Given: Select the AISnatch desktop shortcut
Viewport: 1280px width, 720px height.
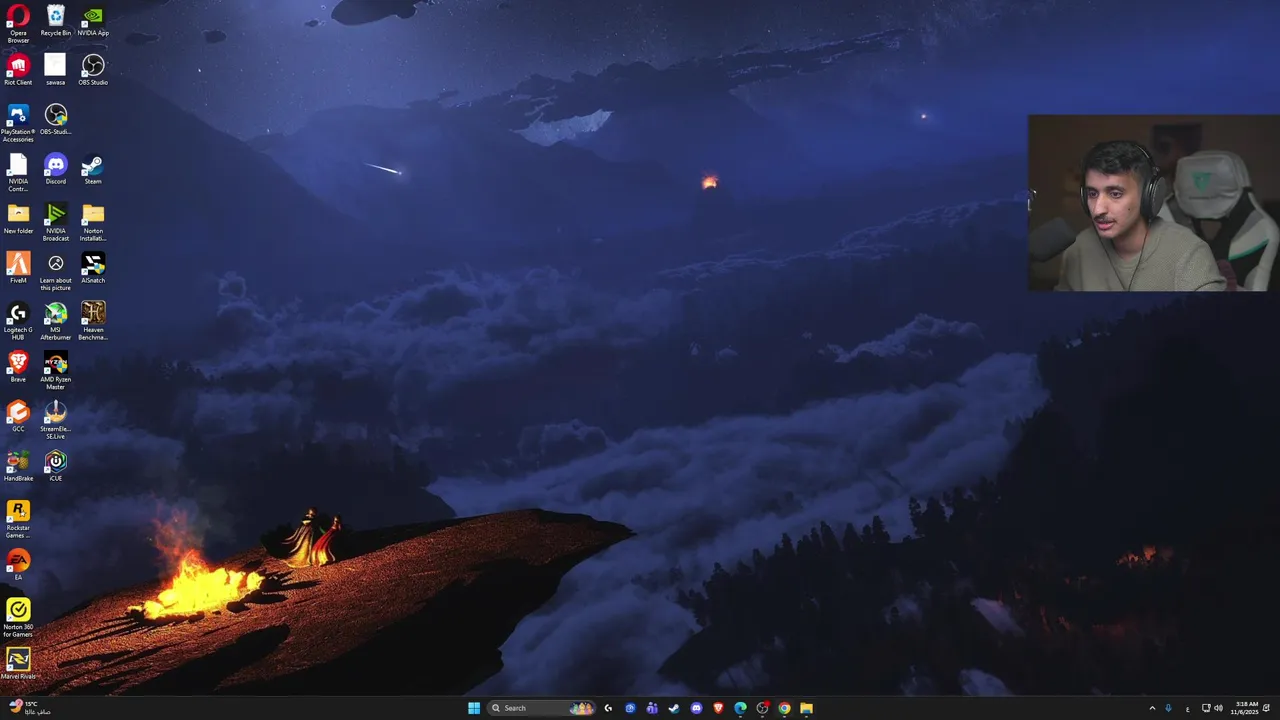Looking at the screenshot, I should tap(93, 268).
